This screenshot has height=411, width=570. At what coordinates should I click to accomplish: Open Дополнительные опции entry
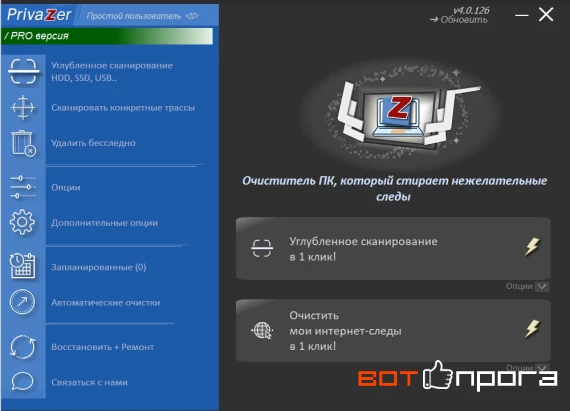click(105, 223)
